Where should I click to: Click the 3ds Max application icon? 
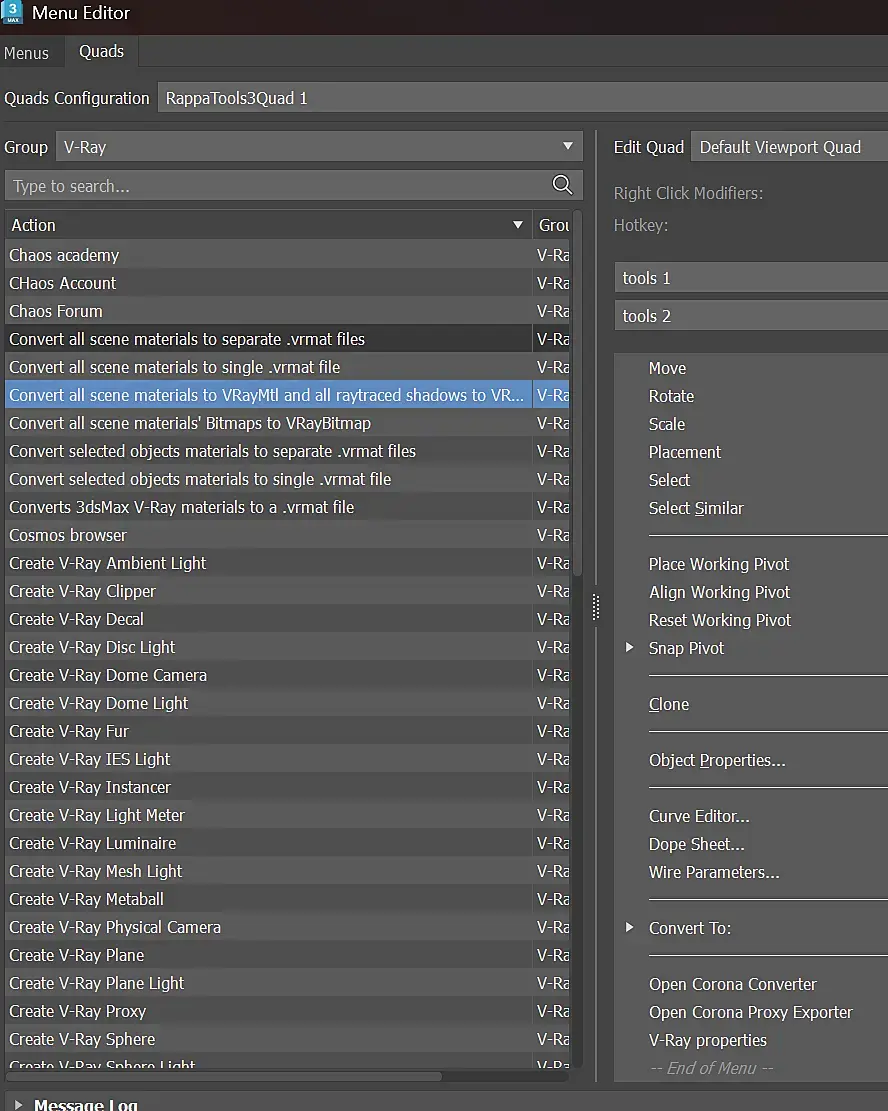coord(12,12)
